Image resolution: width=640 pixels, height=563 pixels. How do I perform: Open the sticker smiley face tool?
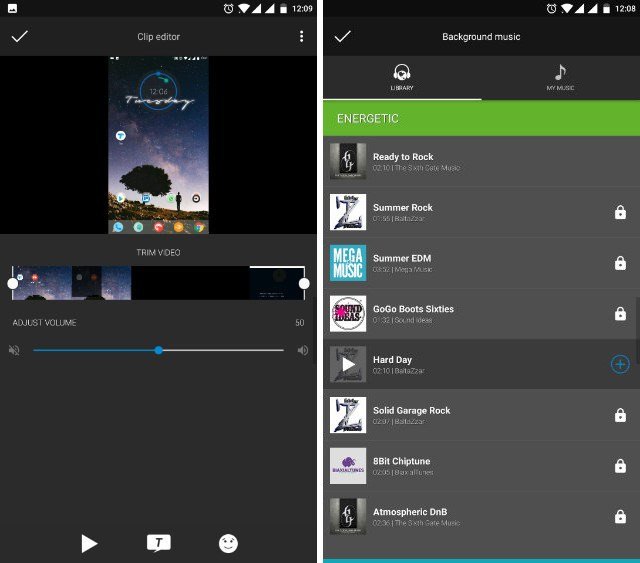[228, 543]
